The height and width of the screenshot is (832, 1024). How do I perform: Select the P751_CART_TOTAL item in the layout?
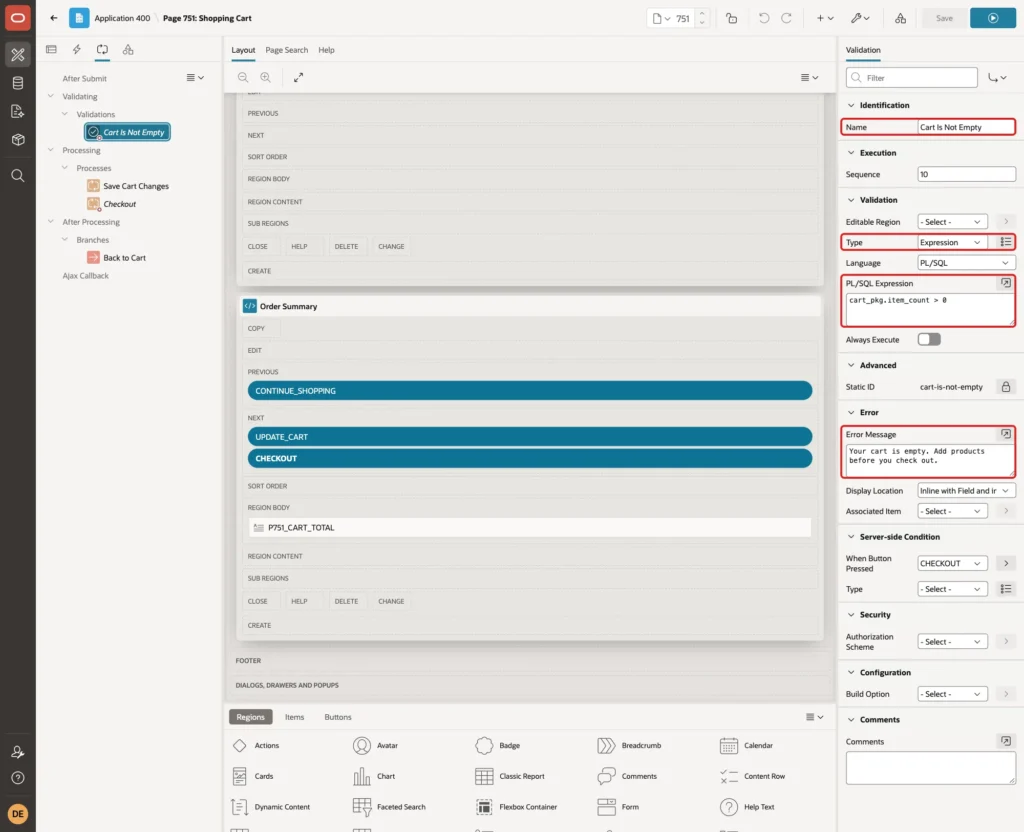click(x=530, y=528)
